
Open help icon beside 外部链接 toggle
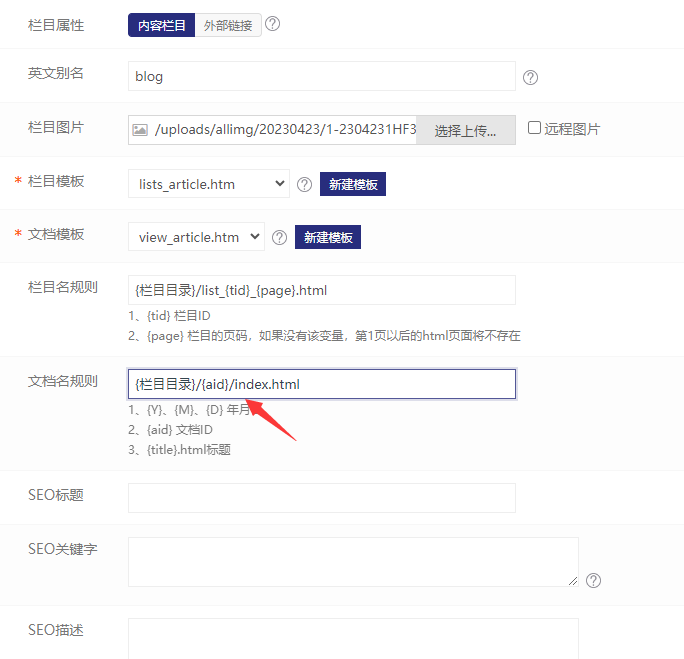tap(273, 24)
